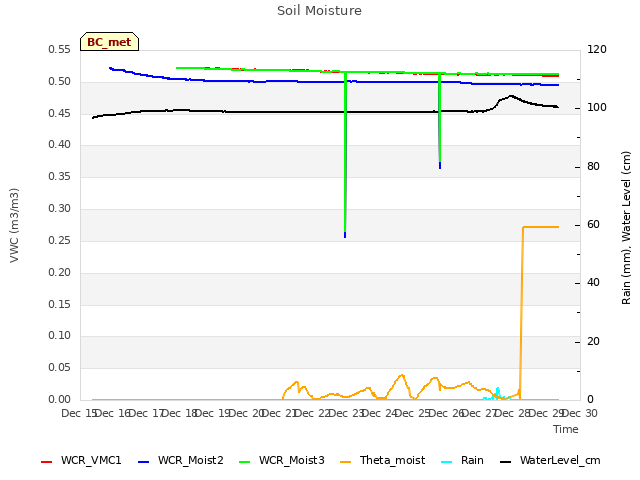Click the BC_met annotation label

(x=109, y=42)
